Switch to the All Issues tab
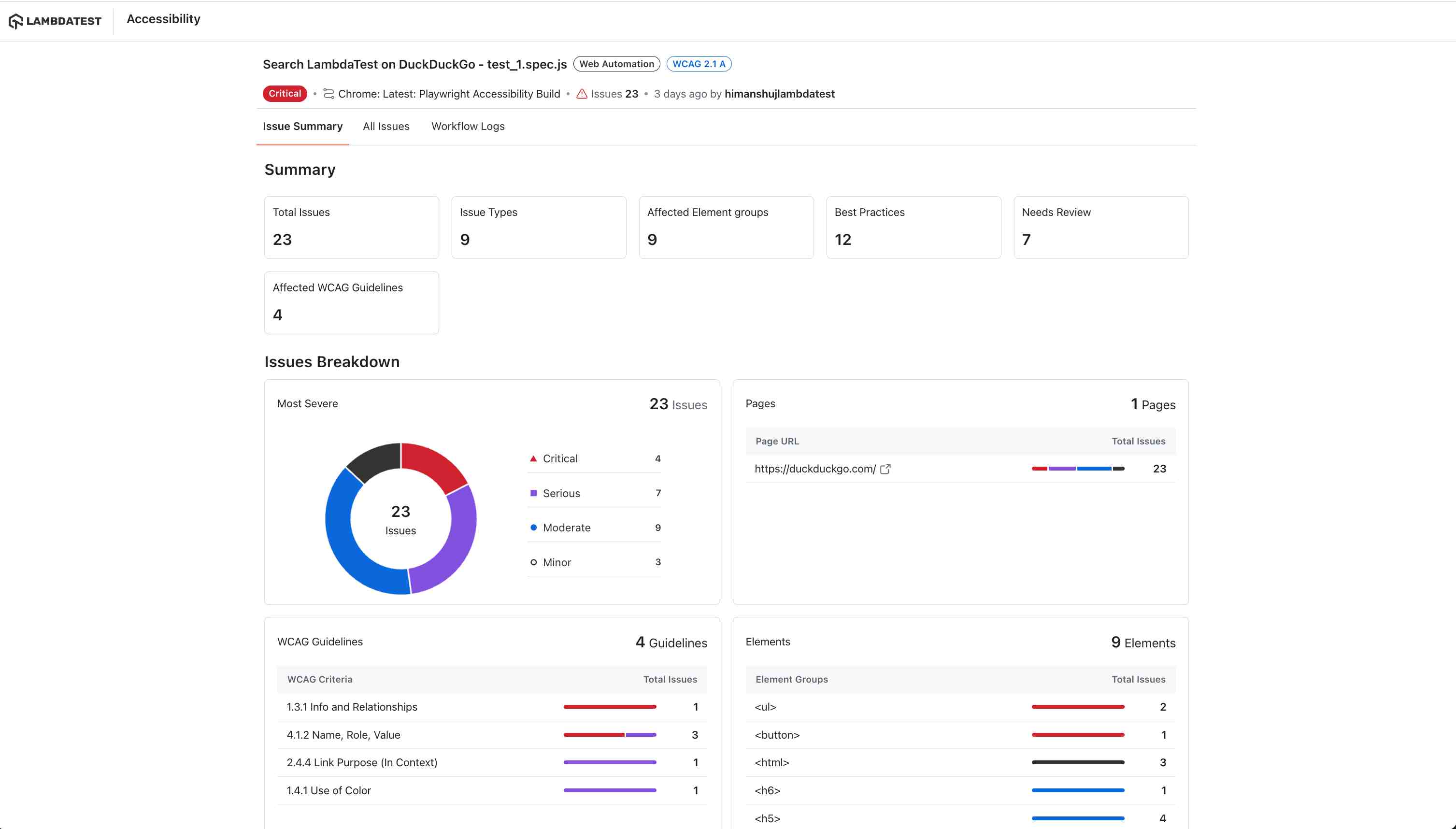This screenshot has height=829, width=1456. point(386,127)
